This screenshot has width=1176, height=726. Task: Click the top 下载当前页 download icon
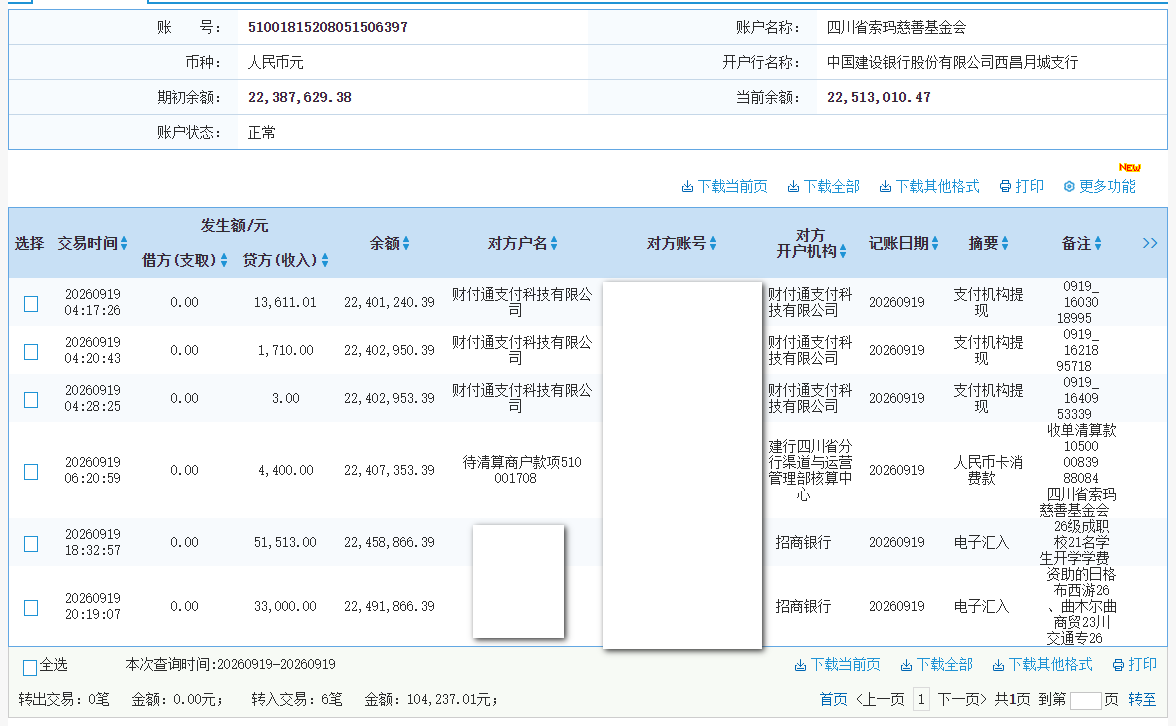(x=687, y=187)
